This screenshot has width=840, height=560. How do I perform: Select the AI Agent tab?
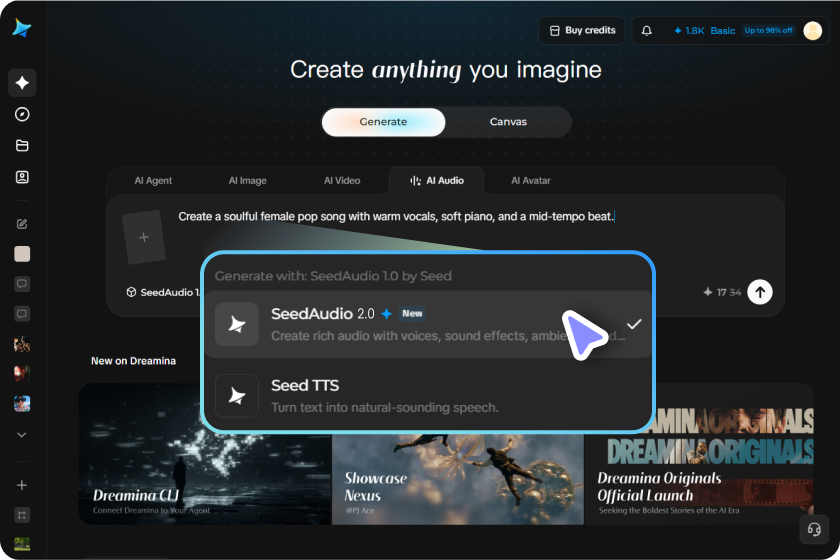pos(153,181)
